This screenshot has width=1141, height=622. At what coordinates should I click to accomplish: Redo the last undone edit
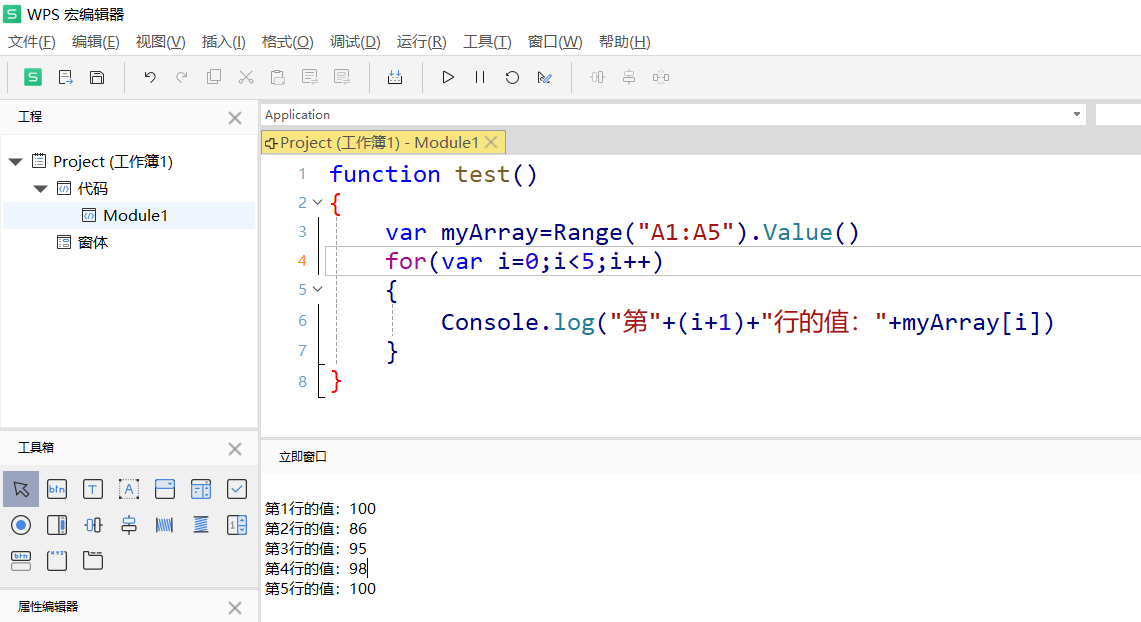(182, 77)
